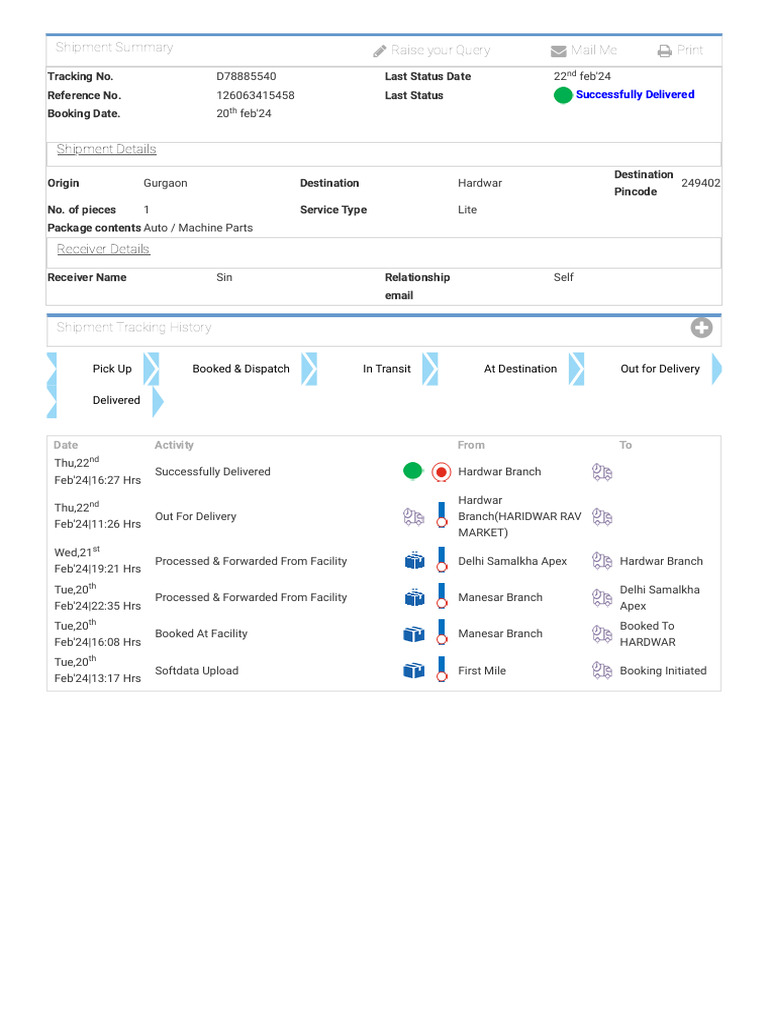
Task: Click package icon in Softdata Upload row
Action: tap(414, 671)
